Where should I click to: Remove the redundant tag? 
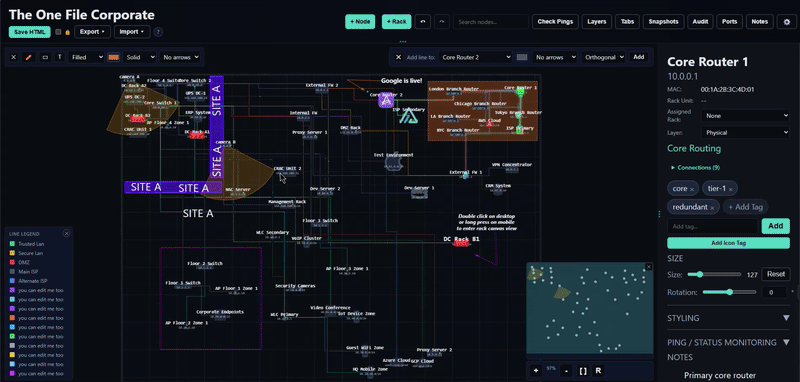tap(712, 208)
